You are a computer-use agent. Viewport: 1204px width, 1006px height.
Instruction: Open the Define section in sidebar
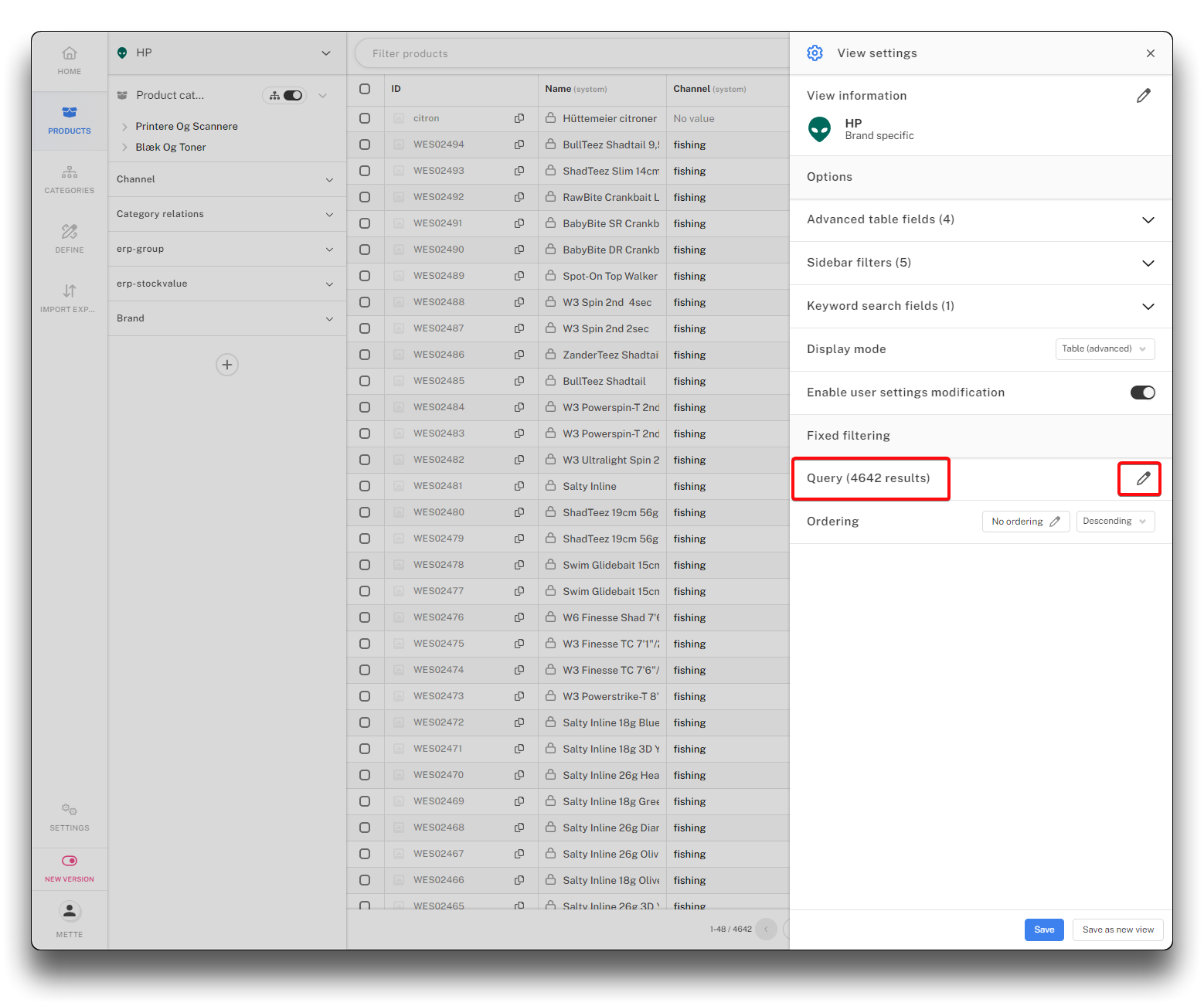click(70, 238)
